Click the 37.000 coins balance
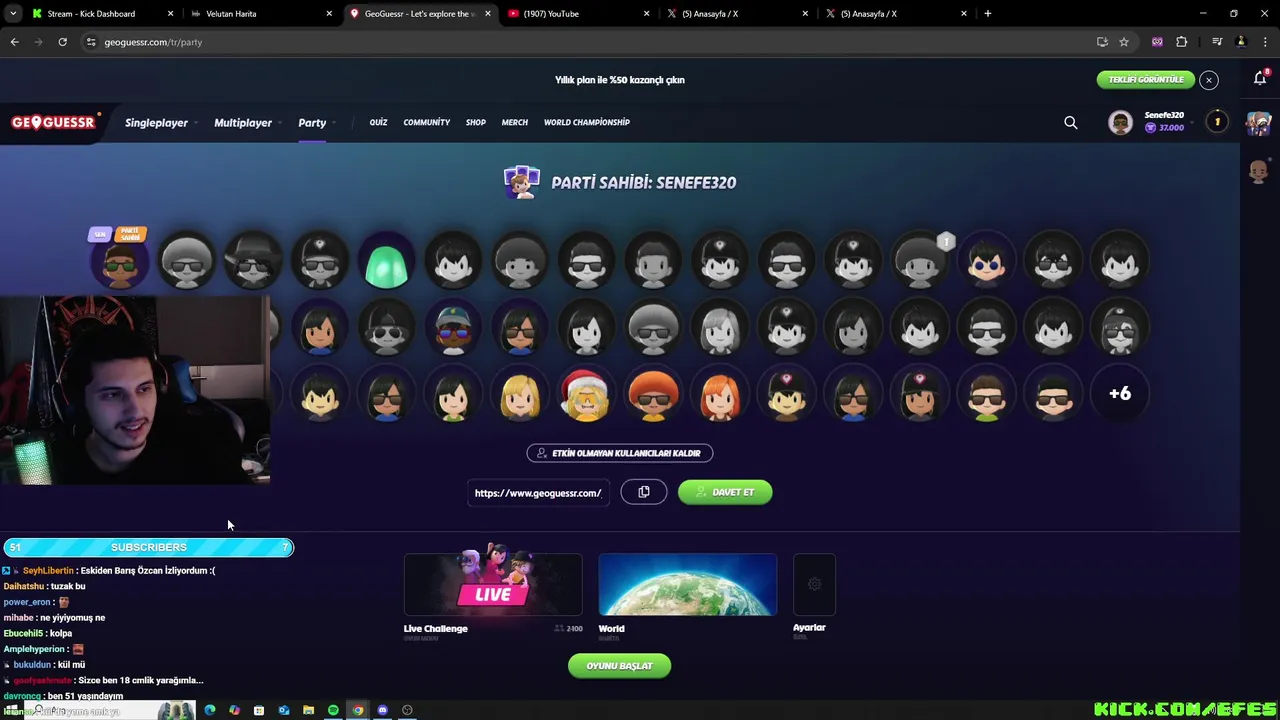Image resolution: width=1280 pixels, height=720 pixels. coord(1165,128)
